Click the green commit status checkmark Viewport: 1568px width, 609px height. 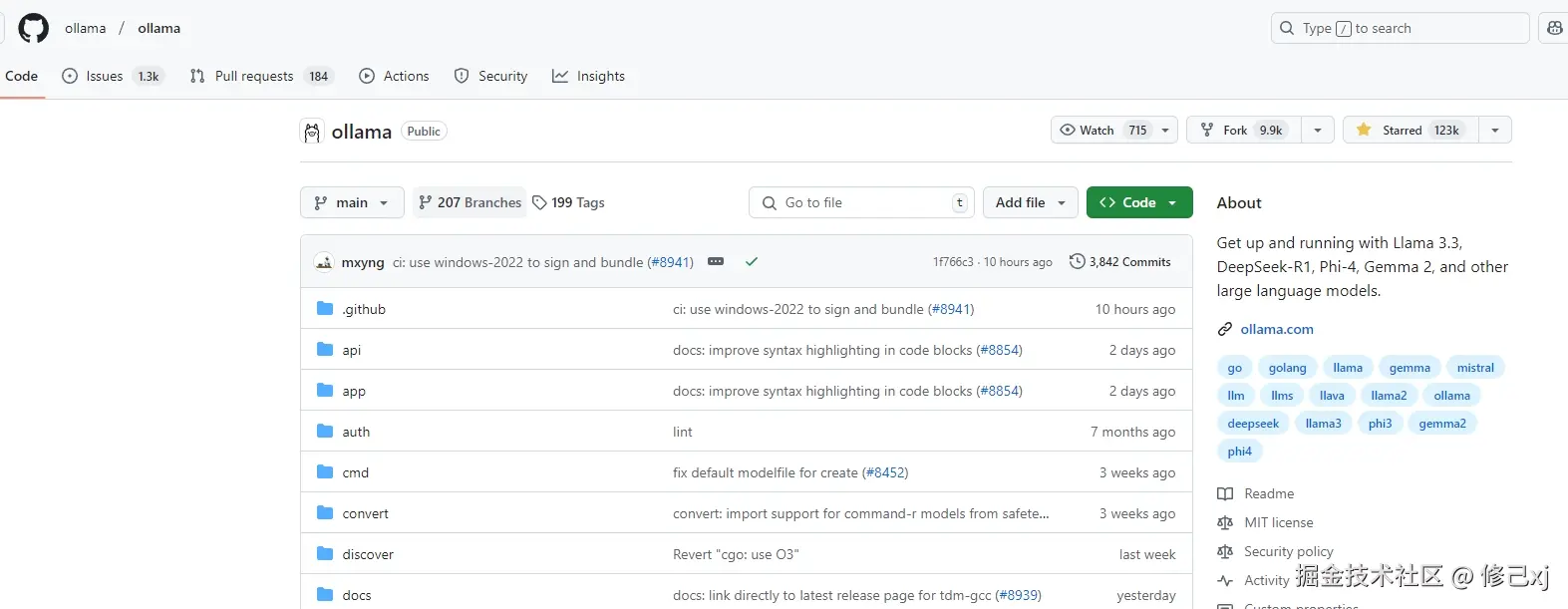(x=752, y=262)
